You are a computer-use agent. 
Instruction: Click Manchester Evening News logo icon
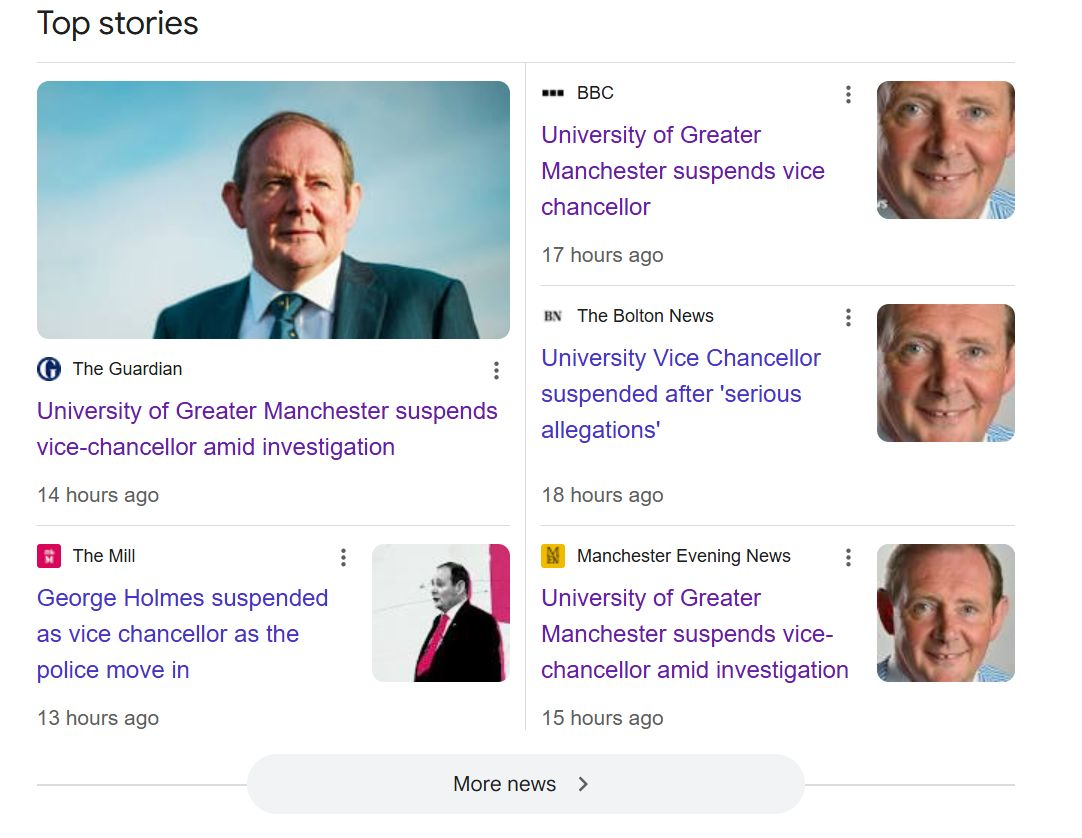553,556
